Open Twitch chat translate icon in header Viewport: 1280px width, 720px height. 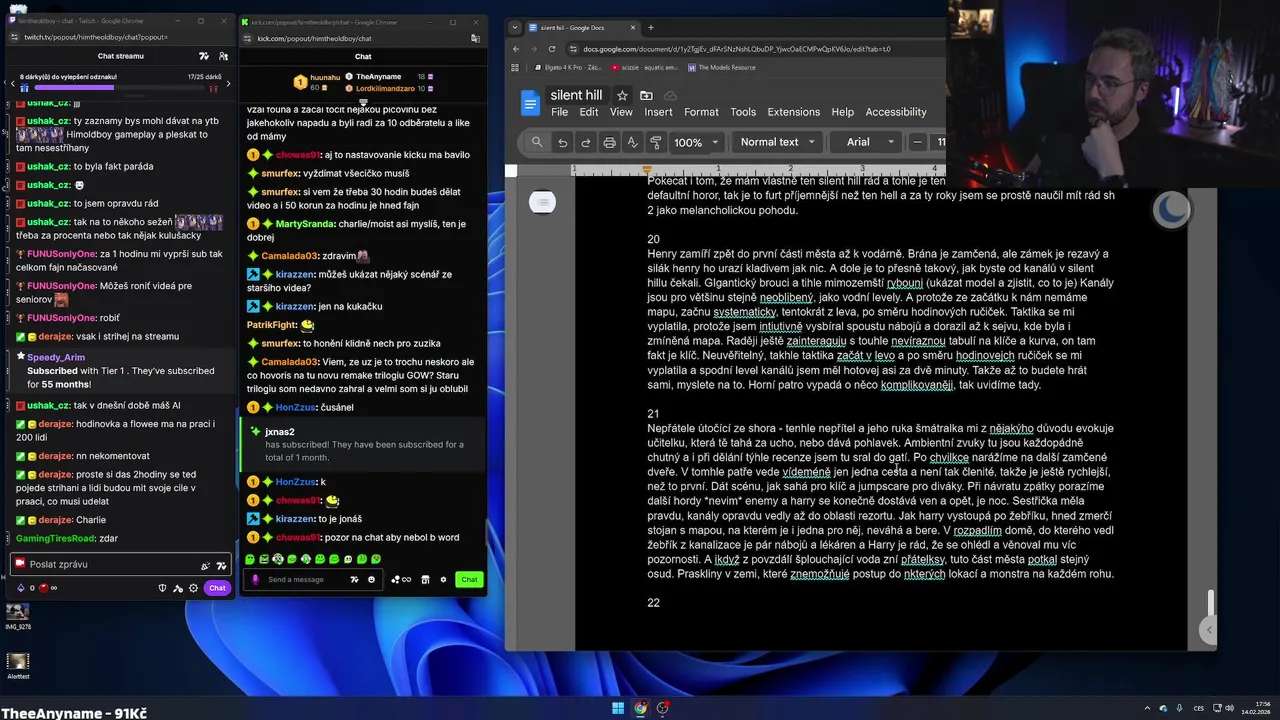[204, 56]
